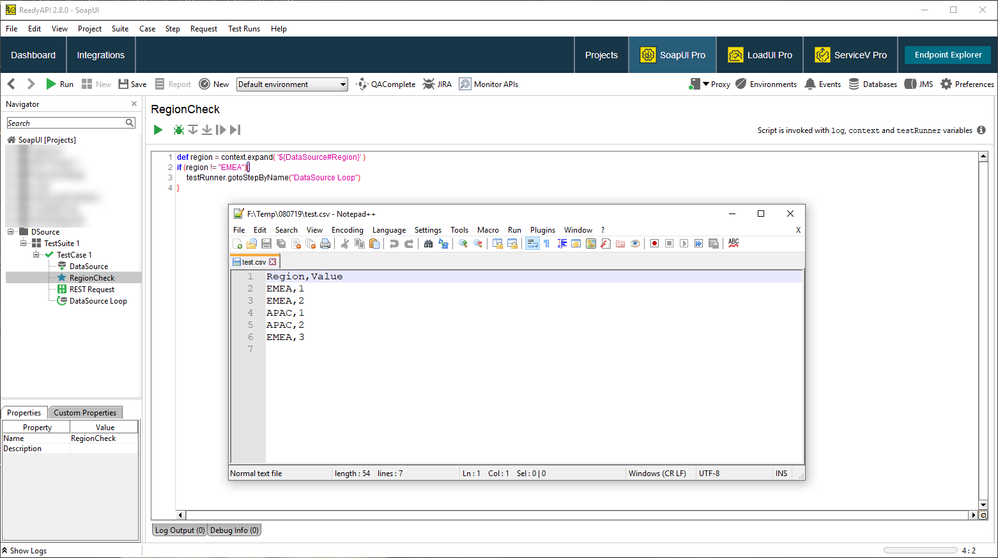Click Notepad++ record macro icon
Image resolution: width=998 pixels, height=558 pixels.
654,244
